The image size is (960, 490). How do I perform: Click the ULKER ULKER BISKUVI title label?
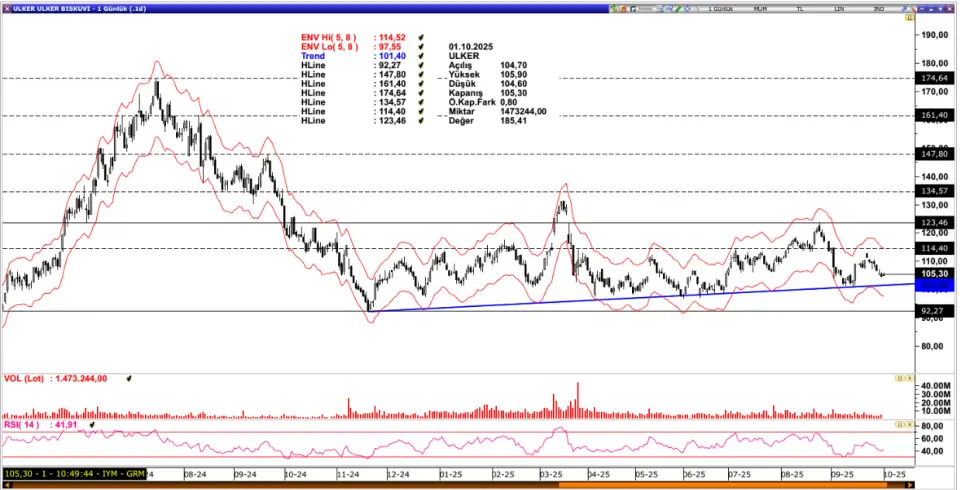tap(60, 8)
